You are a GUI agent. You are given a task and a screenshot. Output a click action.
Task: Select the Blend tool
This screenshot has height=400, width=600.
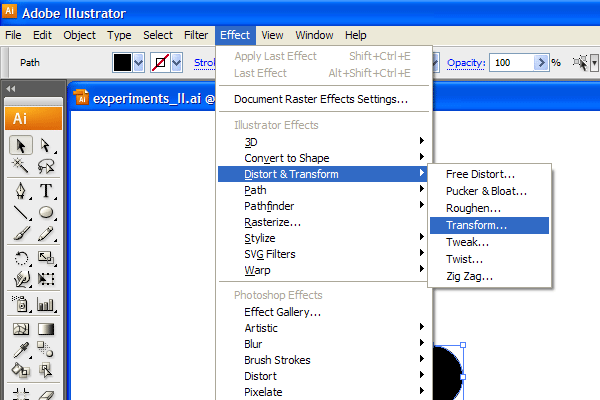[x=46, y=349]
